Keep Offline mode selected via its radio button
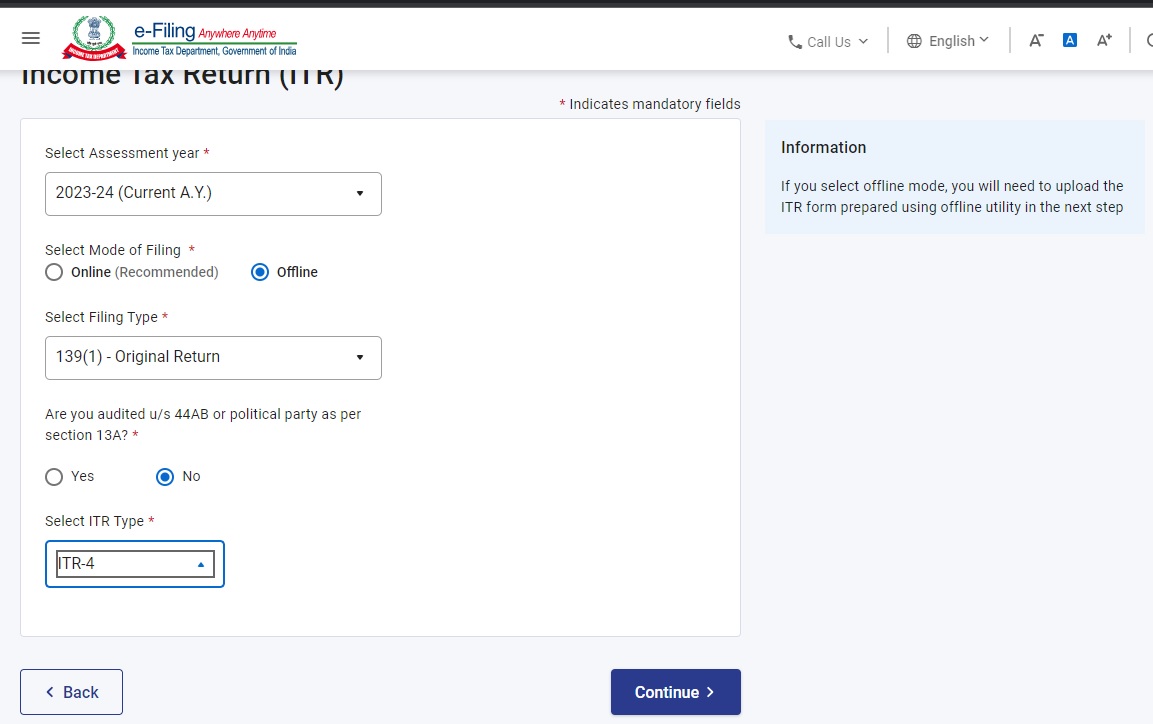This screenshot has height=724, width=1153. click(x=260, y=272)
